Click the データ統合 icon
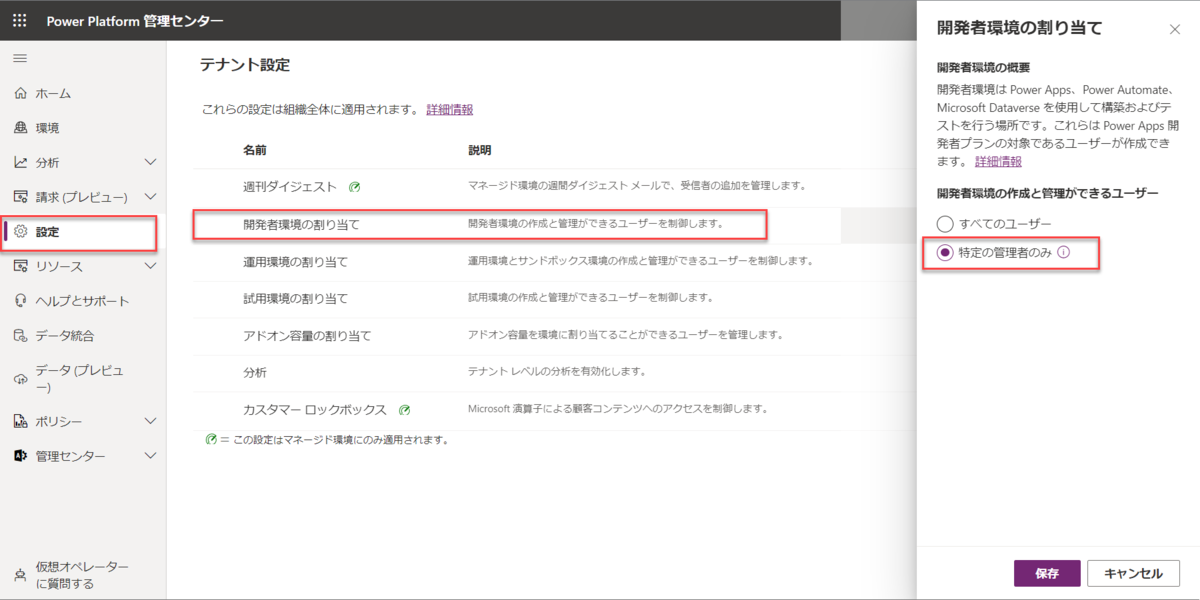This screenshot has width=1200, height=600. [20, 336]
